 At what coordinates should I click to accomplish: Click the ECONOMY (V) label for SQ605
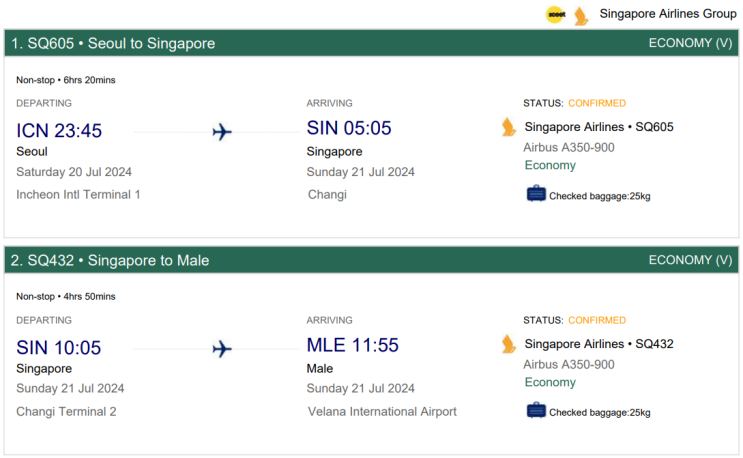click(690, 43)
